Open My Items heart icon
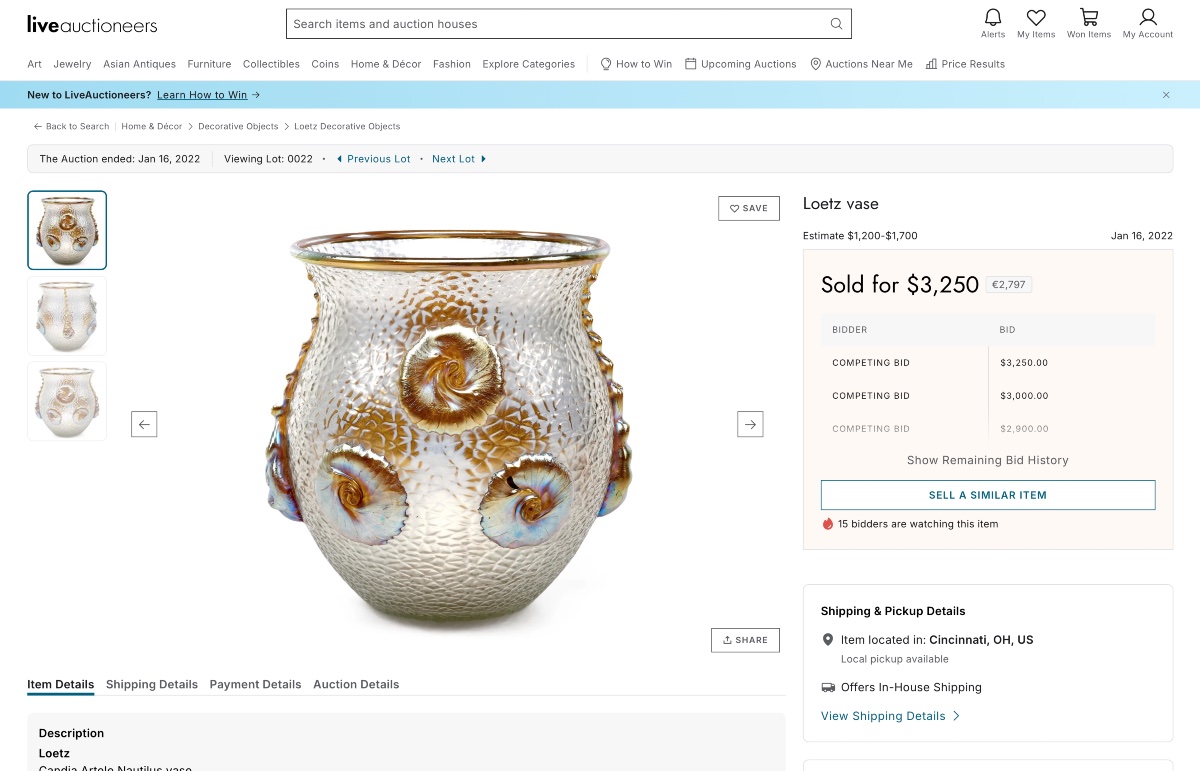Image resolution: width=1200 pixels, height=771 pixels. (x=1036, y=17)
